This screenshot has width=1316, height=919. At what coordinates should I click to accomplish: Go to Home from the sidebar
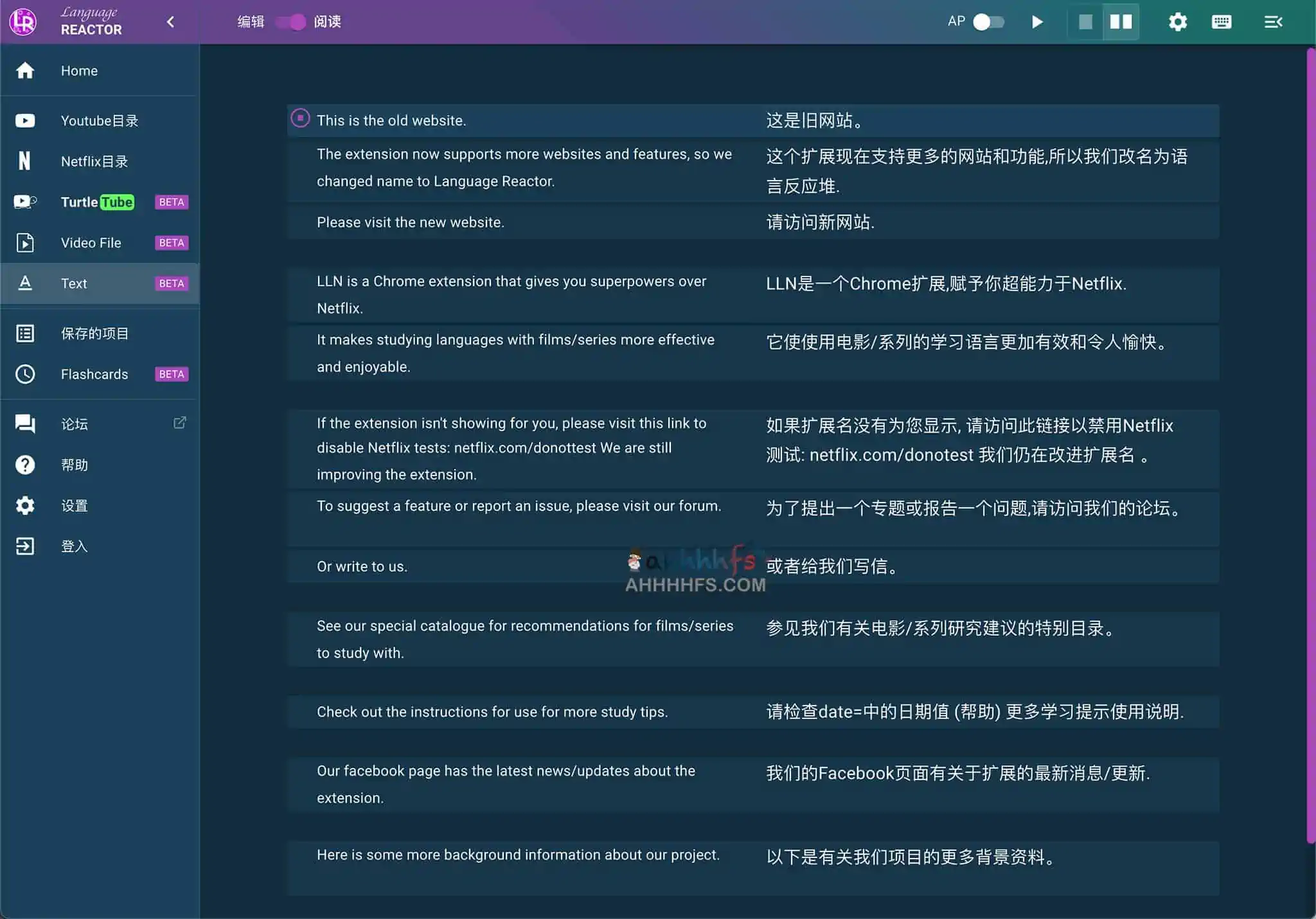click(79, 71)
